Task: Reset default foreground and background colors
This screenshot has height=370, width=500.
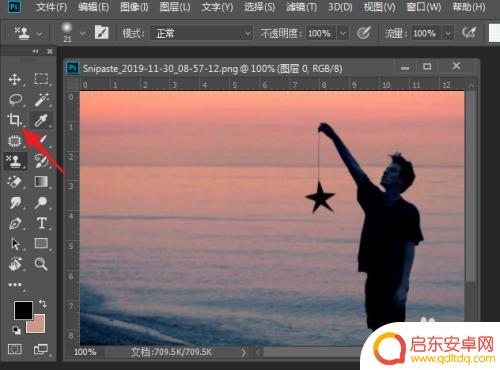Action: click(x=16, y=330)
